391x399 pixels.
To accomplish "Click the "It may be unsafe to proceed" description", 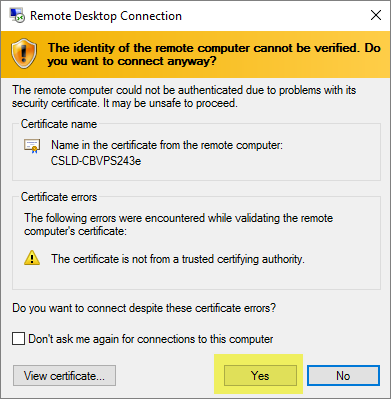I will [x=170, y=103].
